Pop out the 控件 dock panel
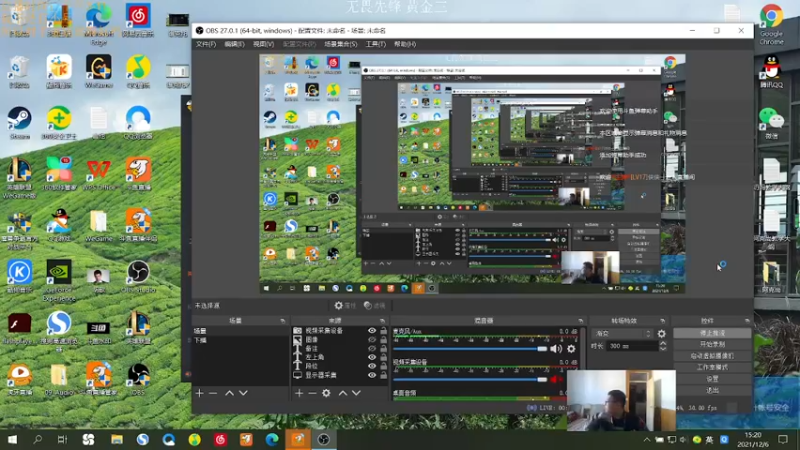The image size is (800, 450). 747,321
